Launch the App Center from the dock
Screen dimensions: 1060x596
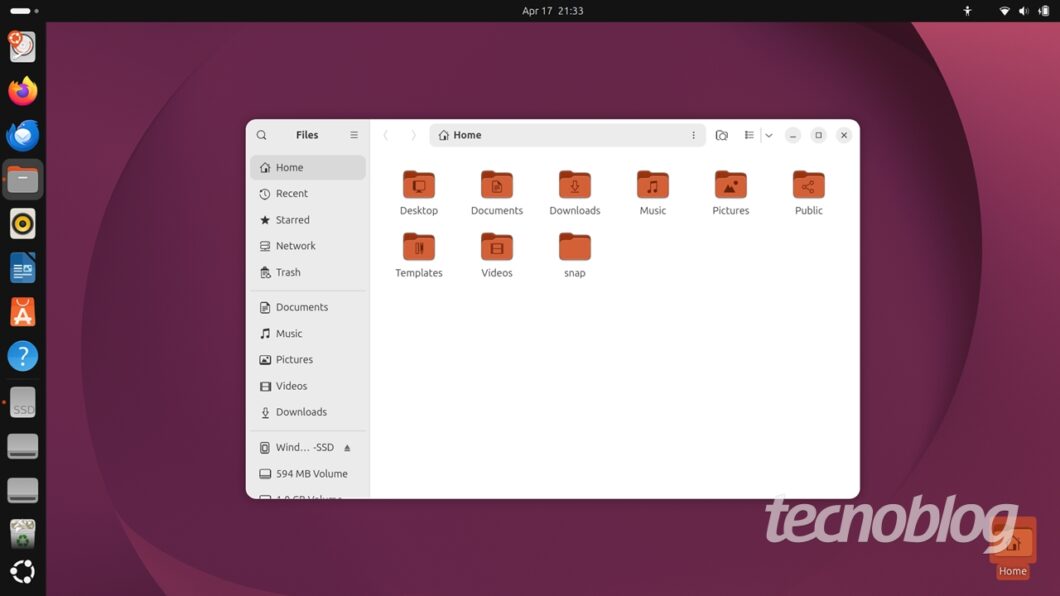pos(22,311)
